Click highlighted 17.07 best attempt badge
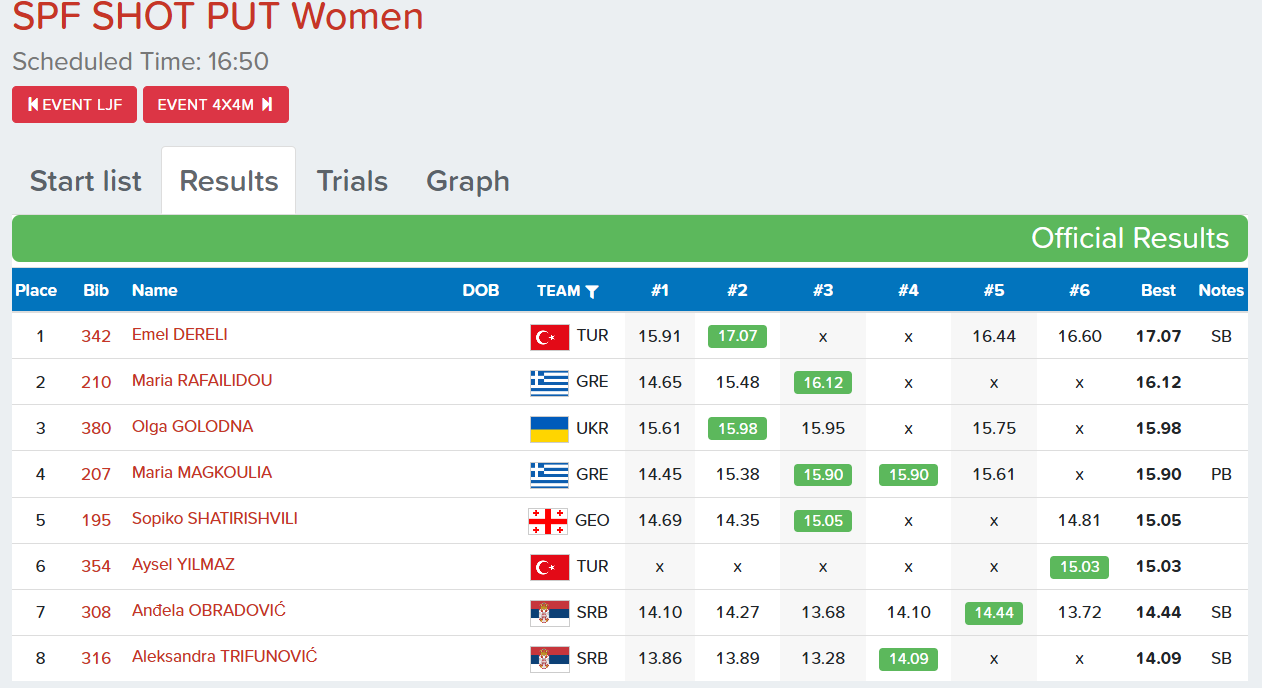This screenshot has height=688, width=1262. click(x=737, y=336)
